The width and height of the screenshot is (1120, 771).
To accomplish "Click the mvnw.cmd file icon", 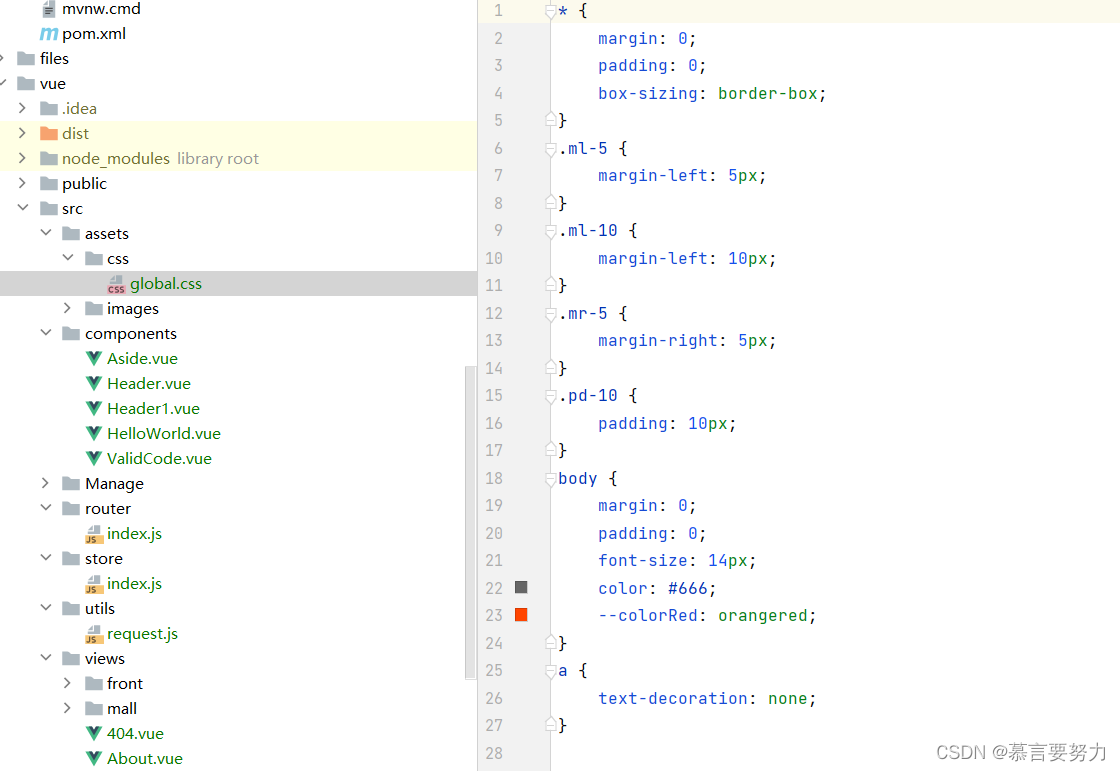I will (x=49, y=9).
